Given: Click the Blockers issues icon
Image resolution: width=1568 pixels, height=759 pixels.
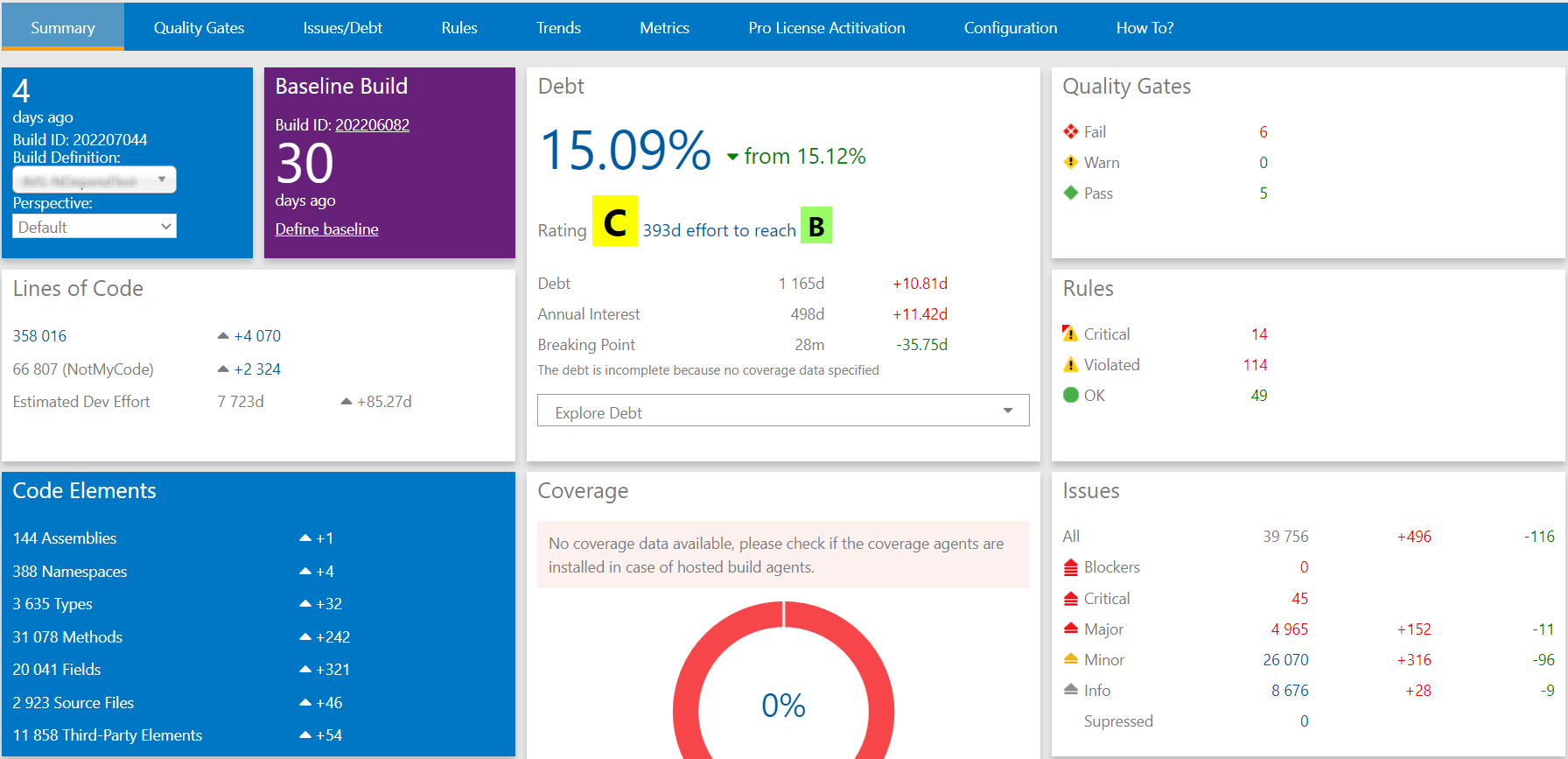Looking at the screenshot, I should pos(1071,567).
